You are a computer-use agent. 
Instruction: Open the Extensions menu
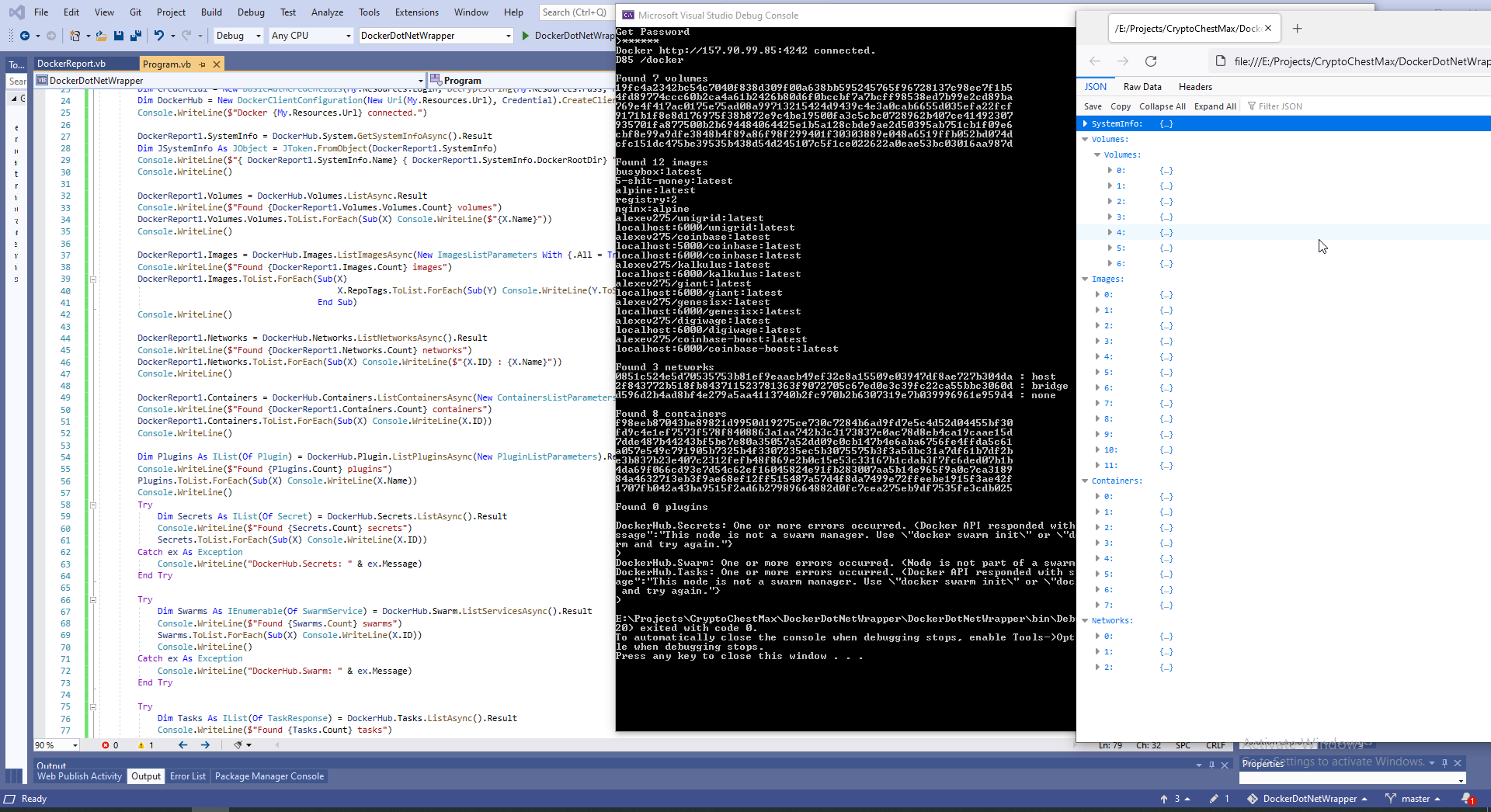click(x=417, y=12)
